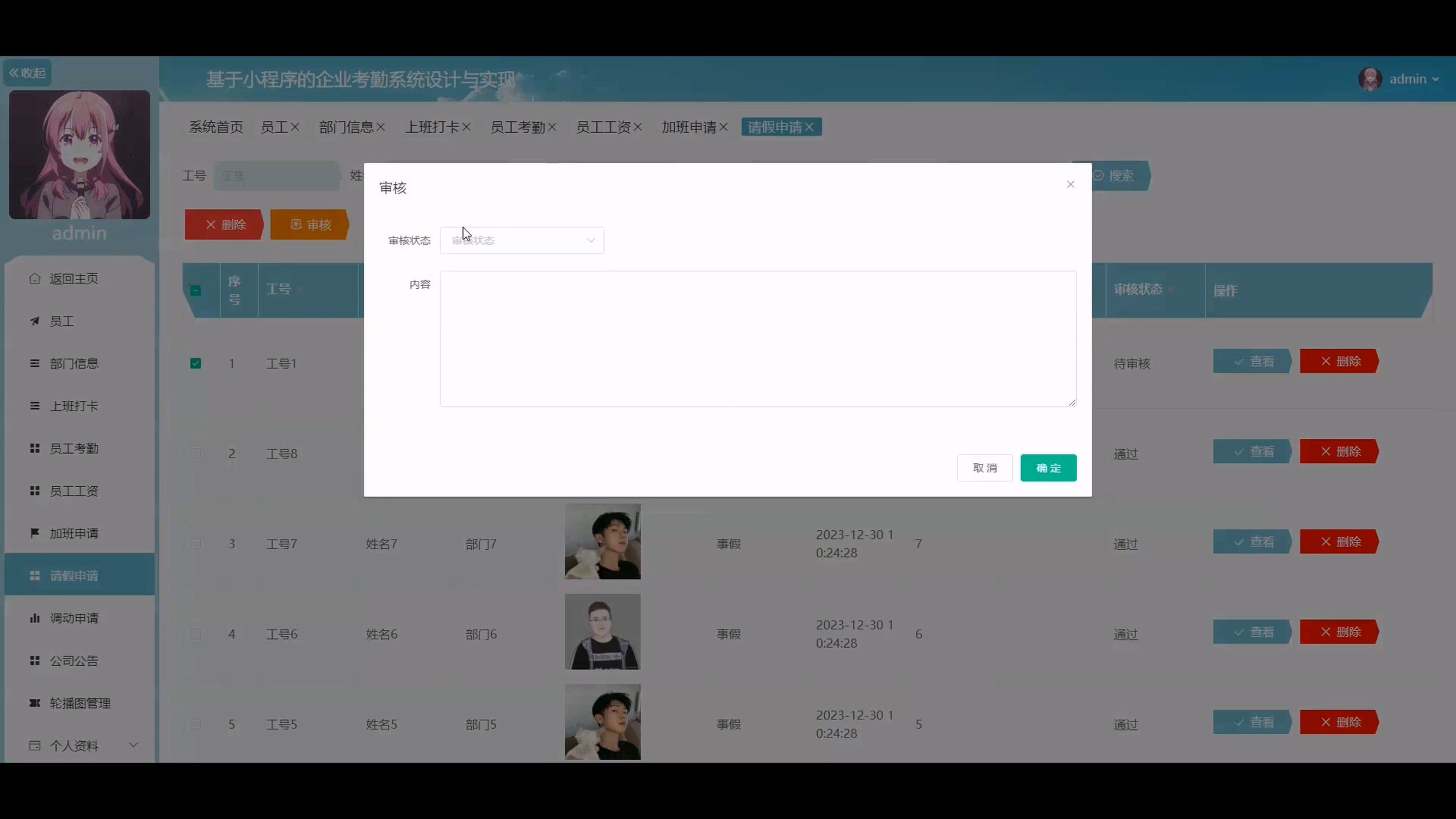
Task: Click the 取消 button
Action: pyautogui.click(x=985, y=468)
